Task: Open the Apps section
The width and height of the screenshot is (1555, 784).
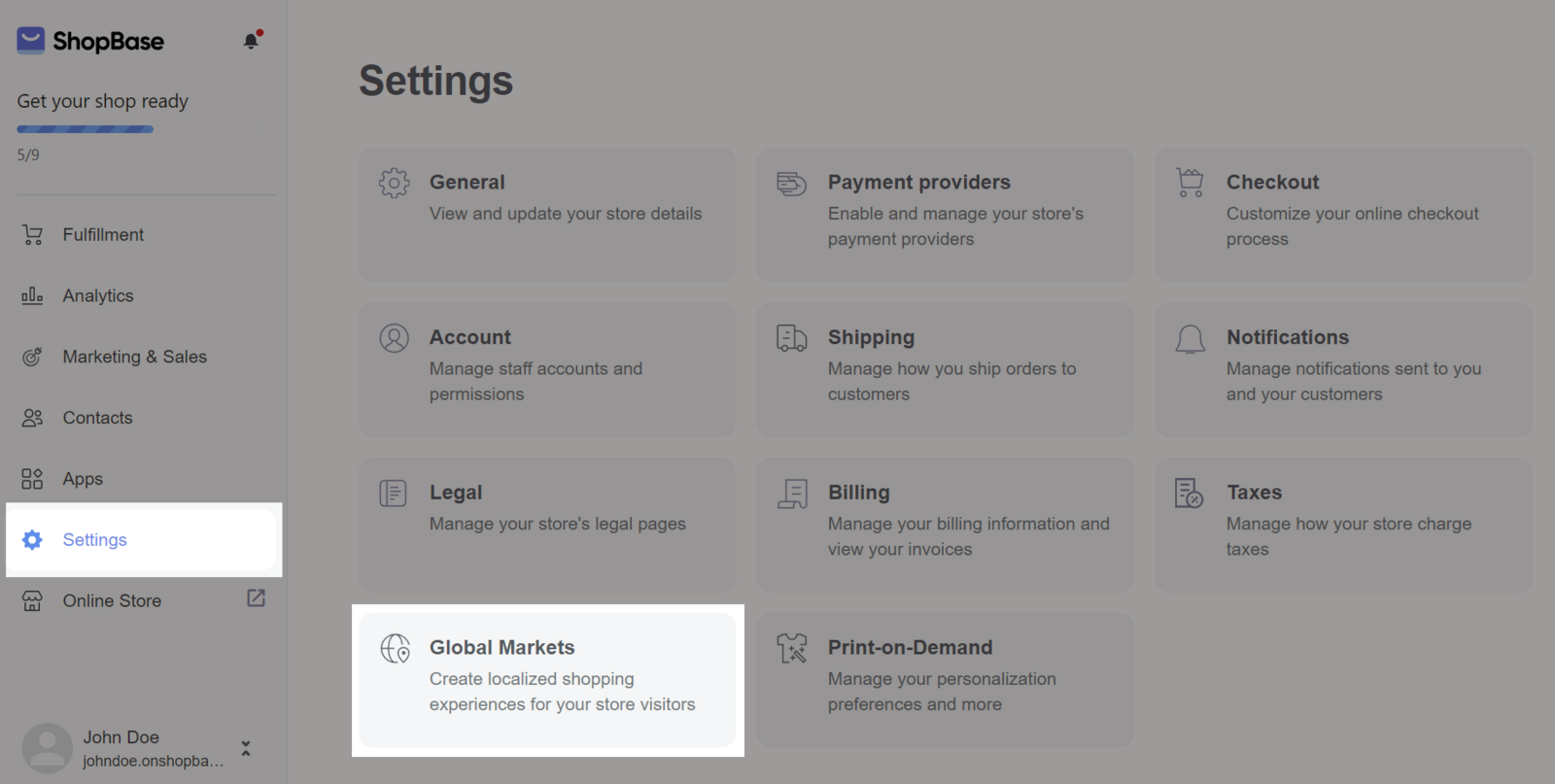Action: tap(83, 480)
